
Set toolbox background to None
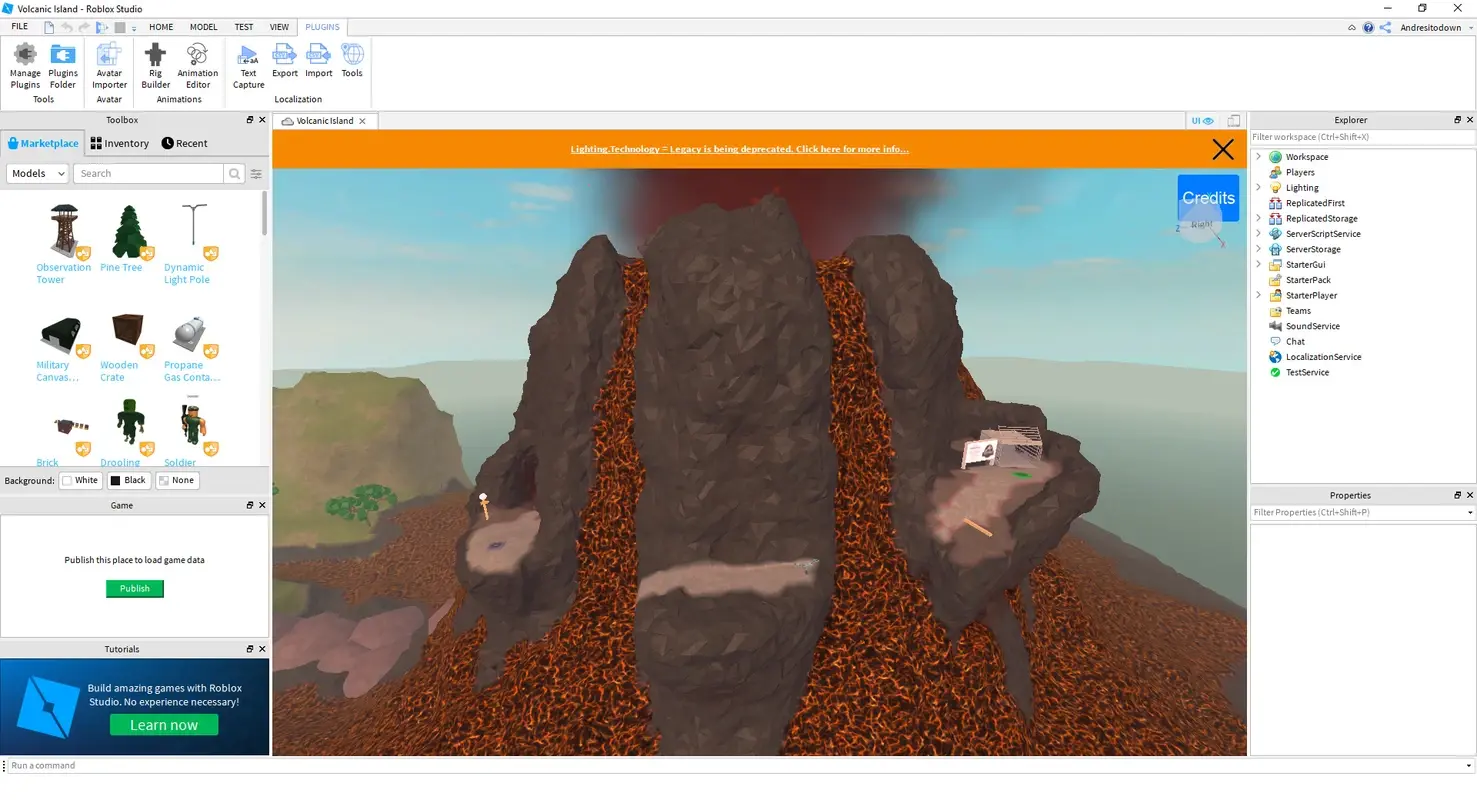pyautogui.click(x=177, y=481)
